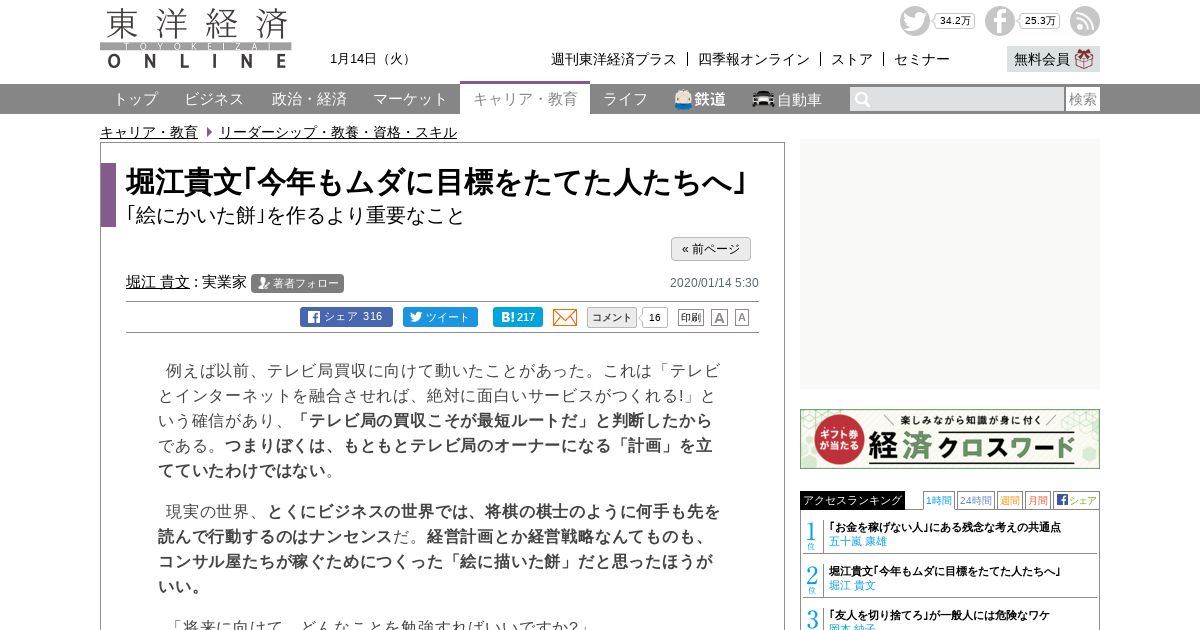Open ranking article 「お金を稼げない人」にある残念な考えの共通点
This screenshot has width=1200, height=630.
click(945, 527)
